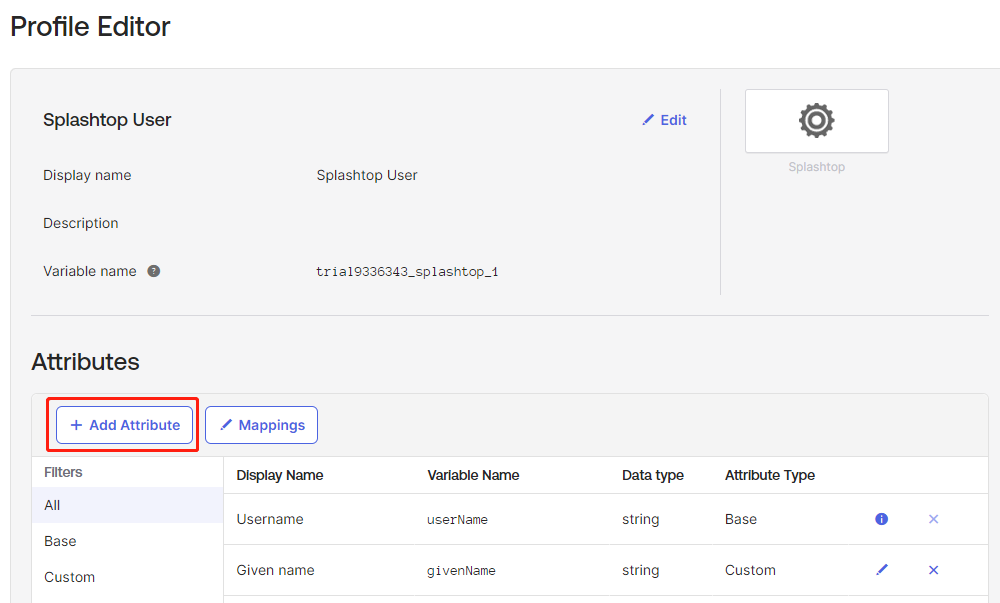Click the givenName variable name cell
Screen dimensions: 1000x603
pos(461,570)
